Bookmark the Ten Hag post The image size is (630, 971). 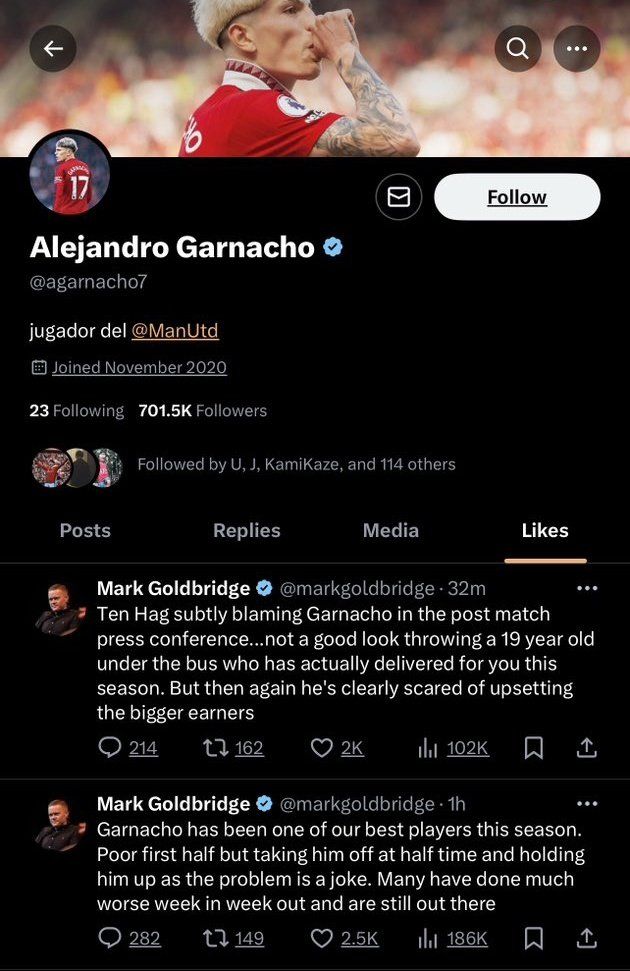point(534,747)
